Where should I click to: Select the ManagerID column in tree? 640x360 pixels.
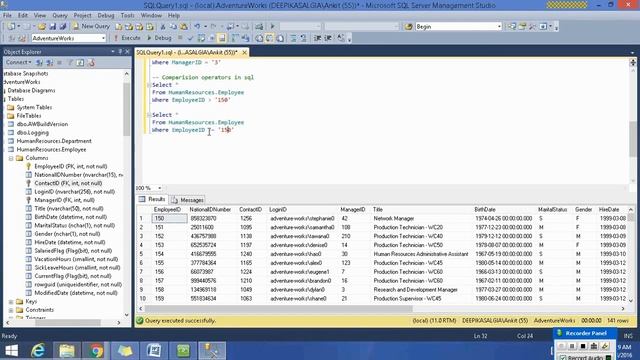[64, 200]
